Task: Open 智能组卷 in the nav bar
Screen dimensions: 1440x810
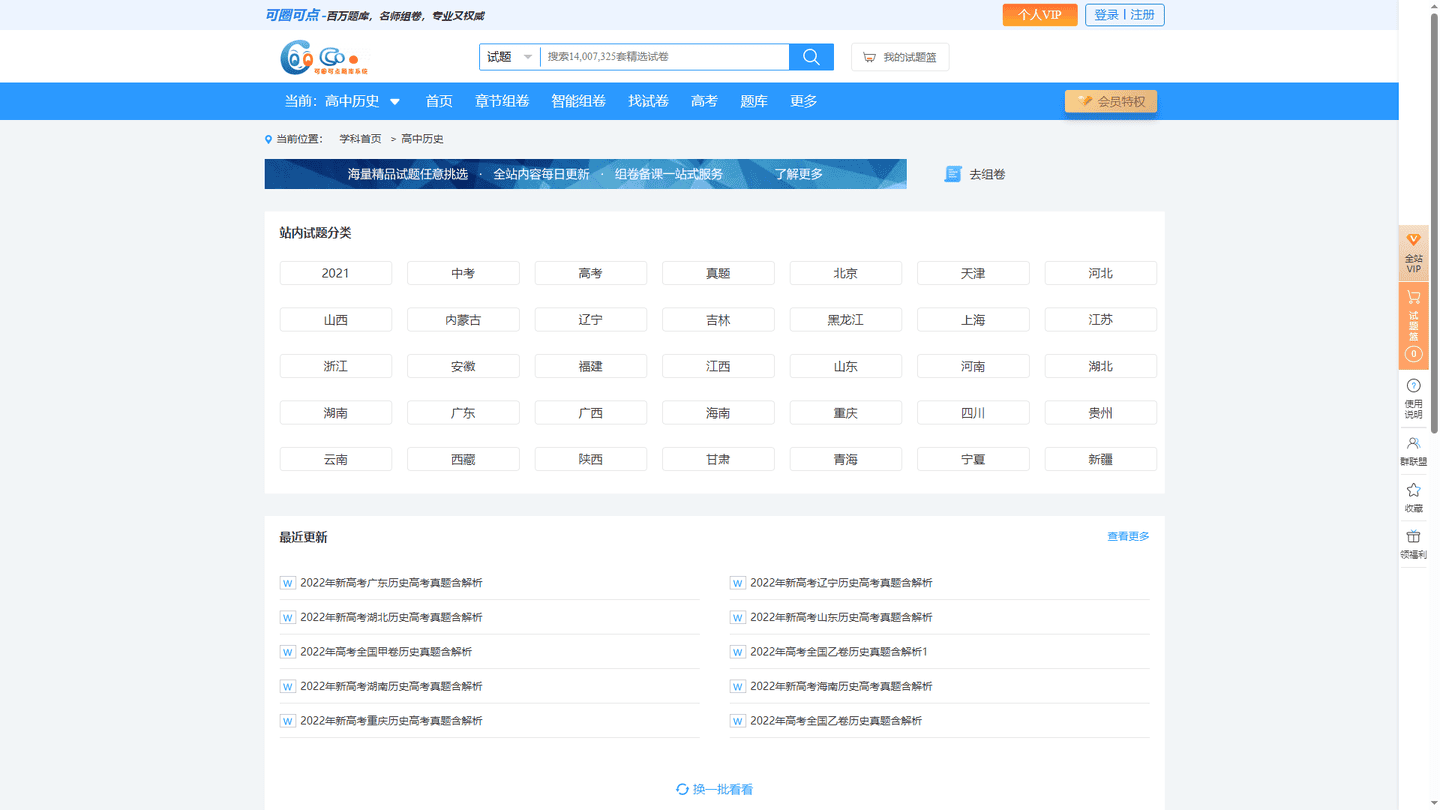Action: 579,101
